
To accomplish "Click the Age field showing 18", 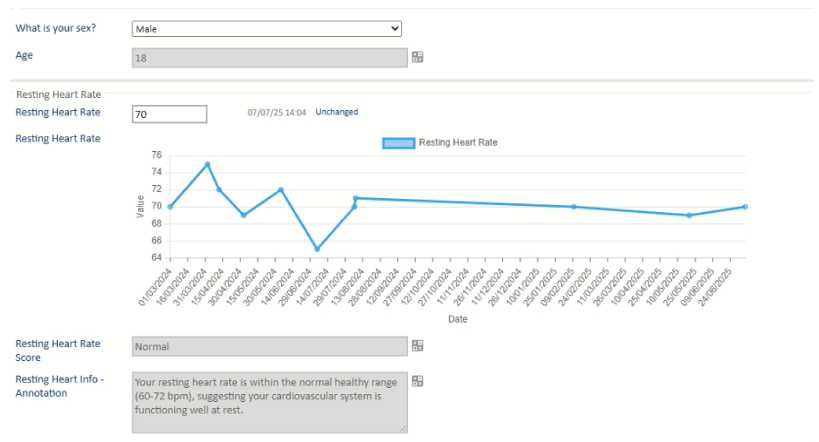I will [269, 57].
